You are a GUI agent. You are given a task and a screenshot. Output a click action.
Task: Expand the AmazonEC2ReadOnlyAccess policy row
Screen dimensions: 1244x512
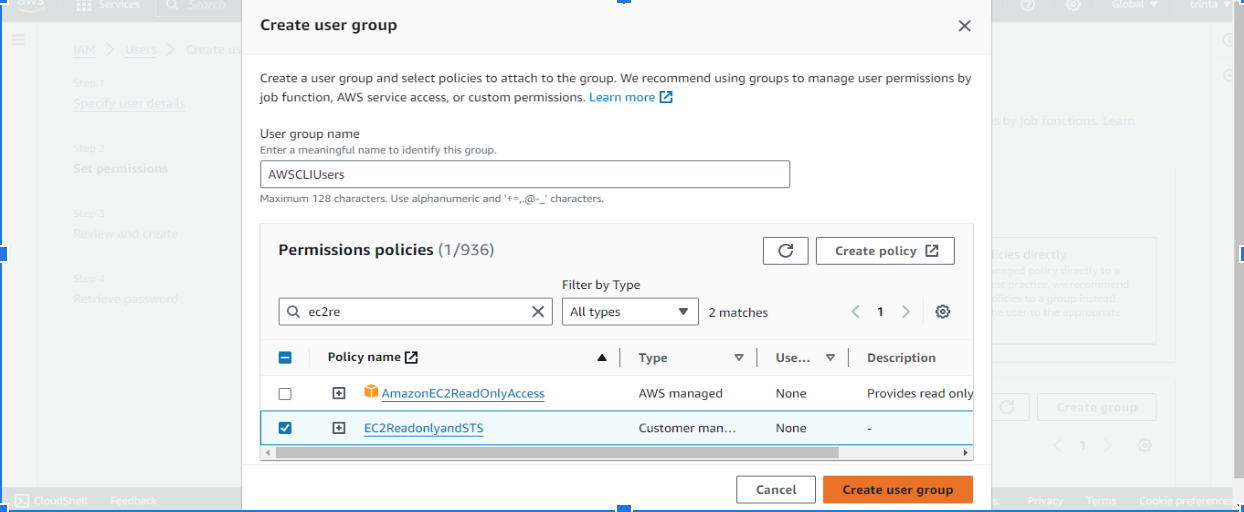click(x=339, y=394)
